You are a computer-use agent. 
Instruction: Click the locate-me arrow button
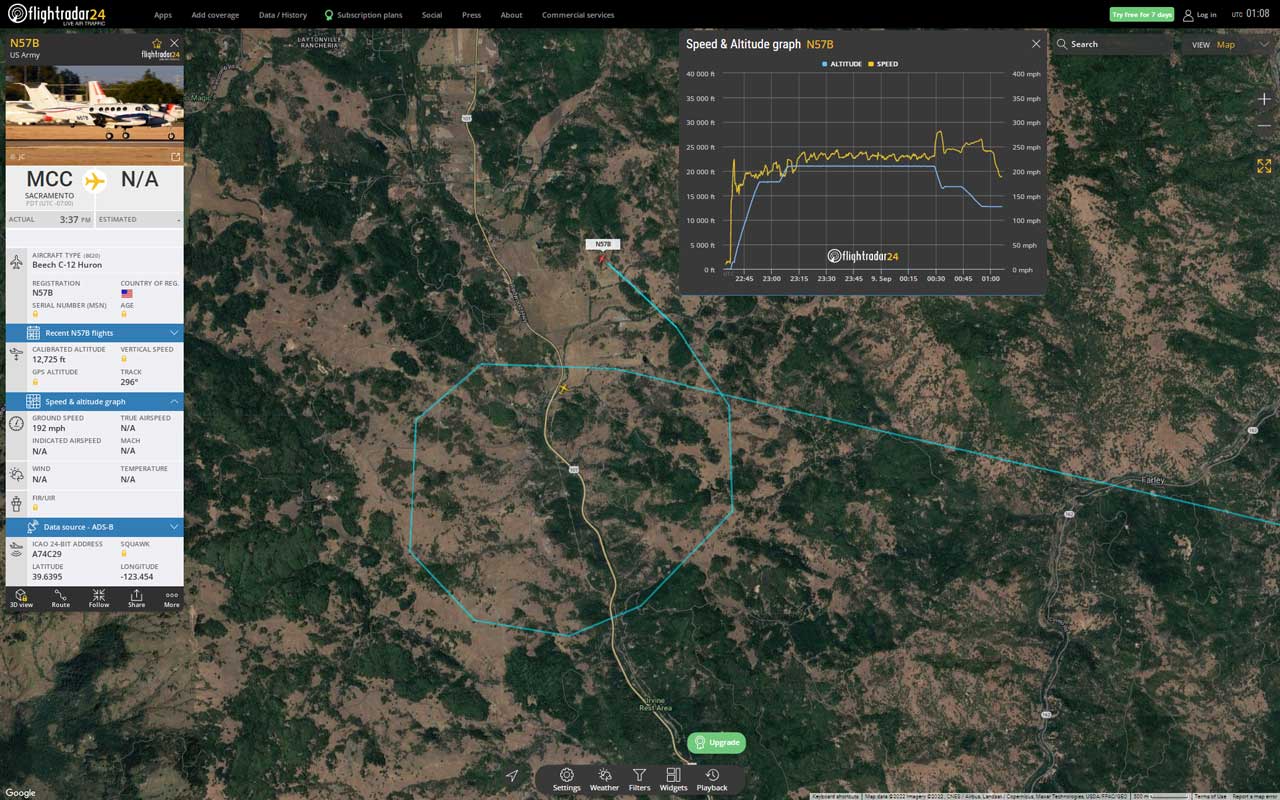tap(512, 775)
